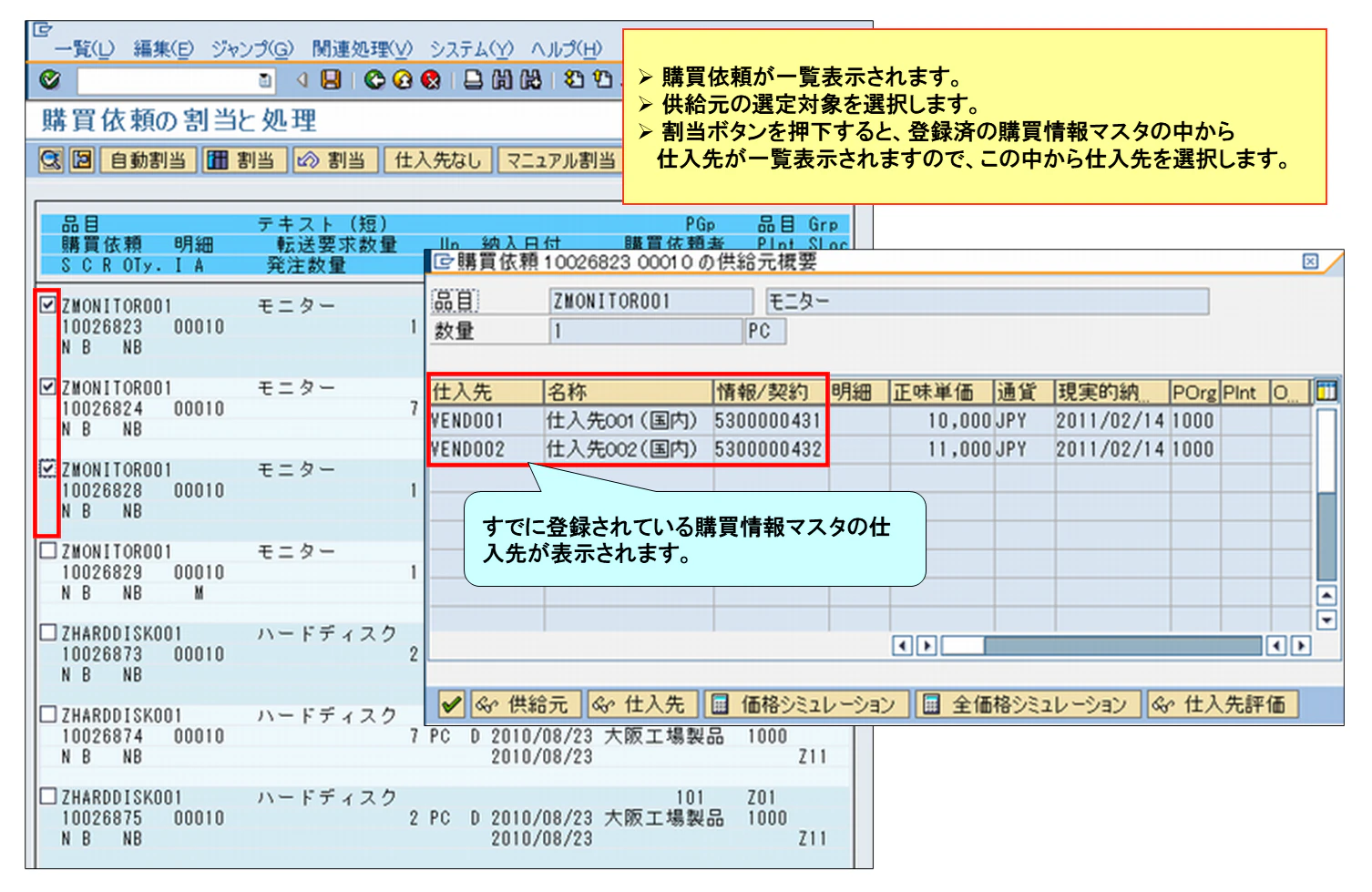Click the 割当 button with the arrow icon

(334, 160)
